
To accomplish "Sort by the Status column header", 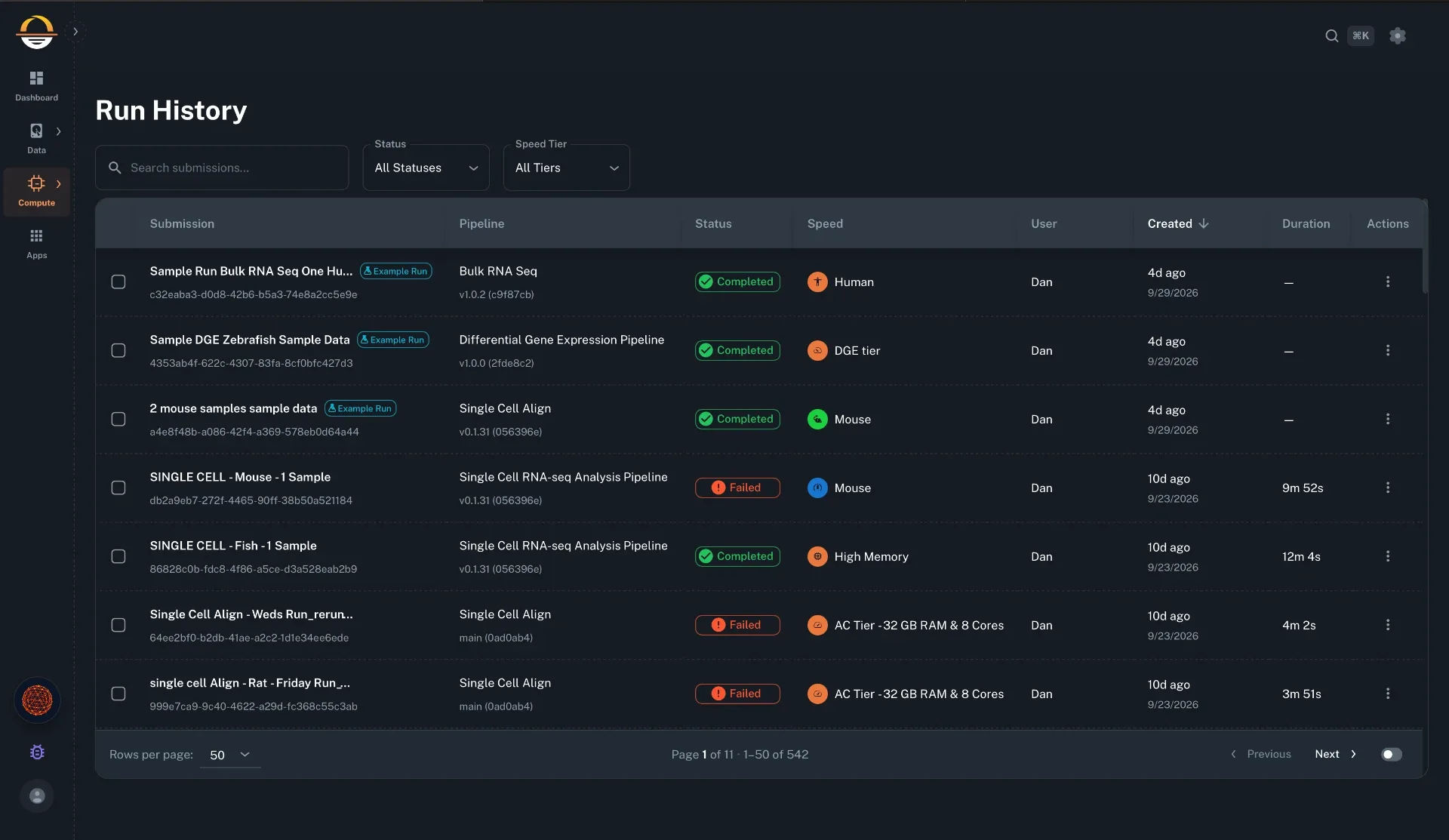I will click(713, 223).
